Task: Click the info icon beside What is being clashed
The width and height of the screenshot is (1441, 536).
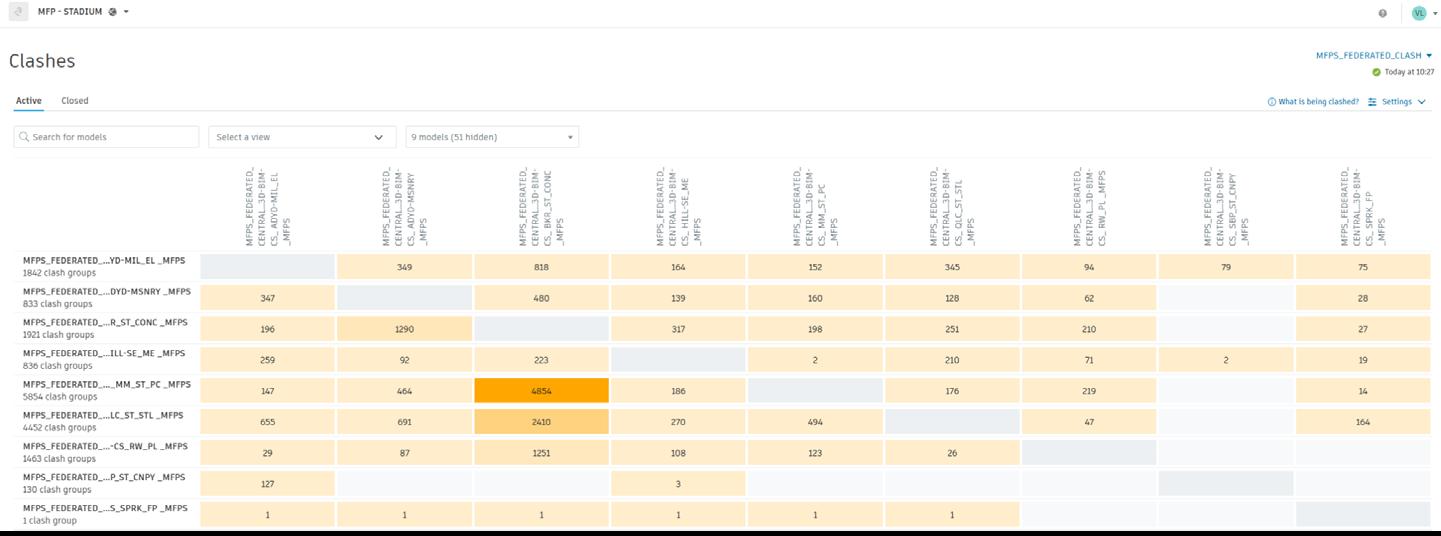Action: point(1272,102)
